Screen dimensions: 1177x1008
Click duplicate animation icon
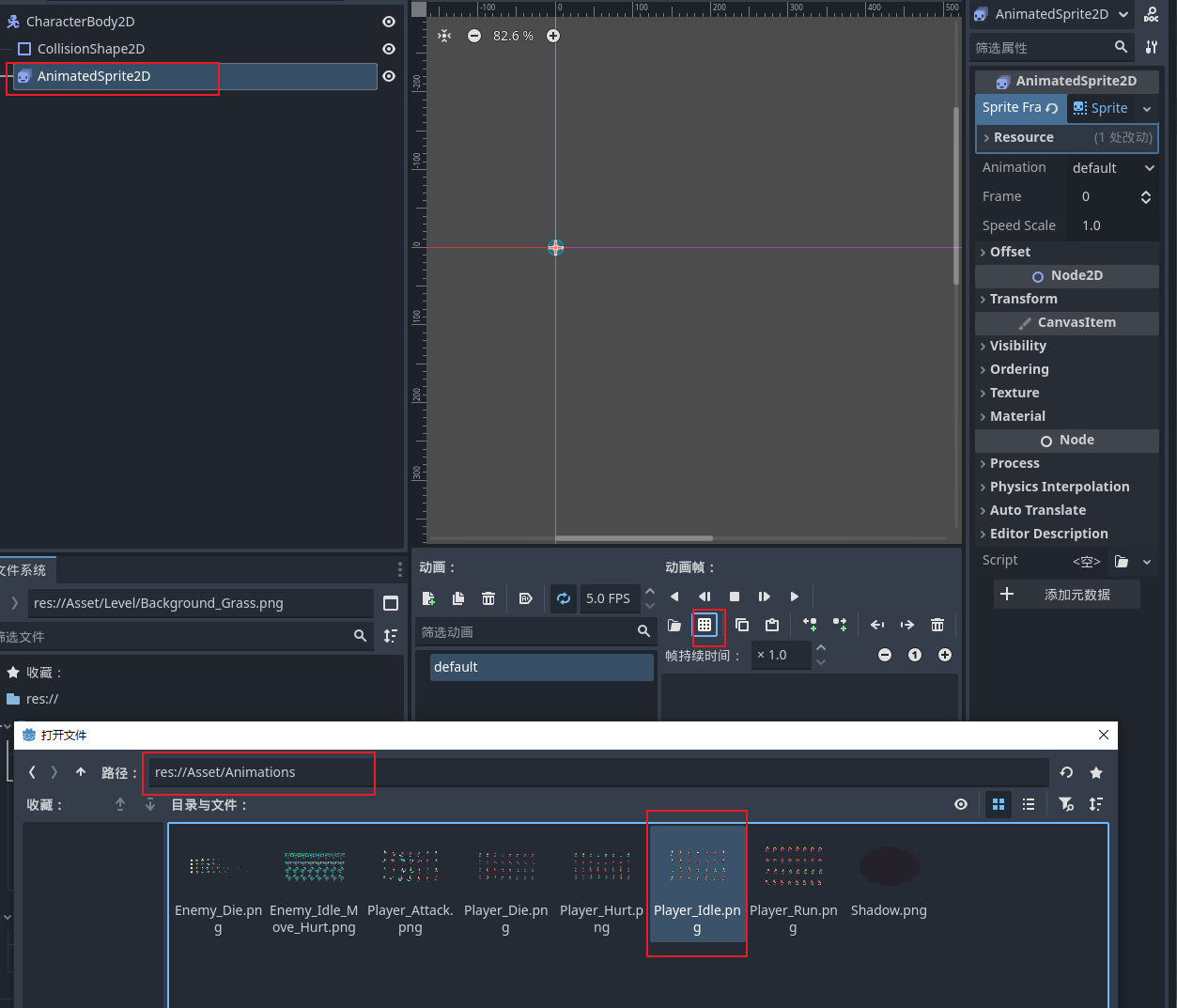458,598
